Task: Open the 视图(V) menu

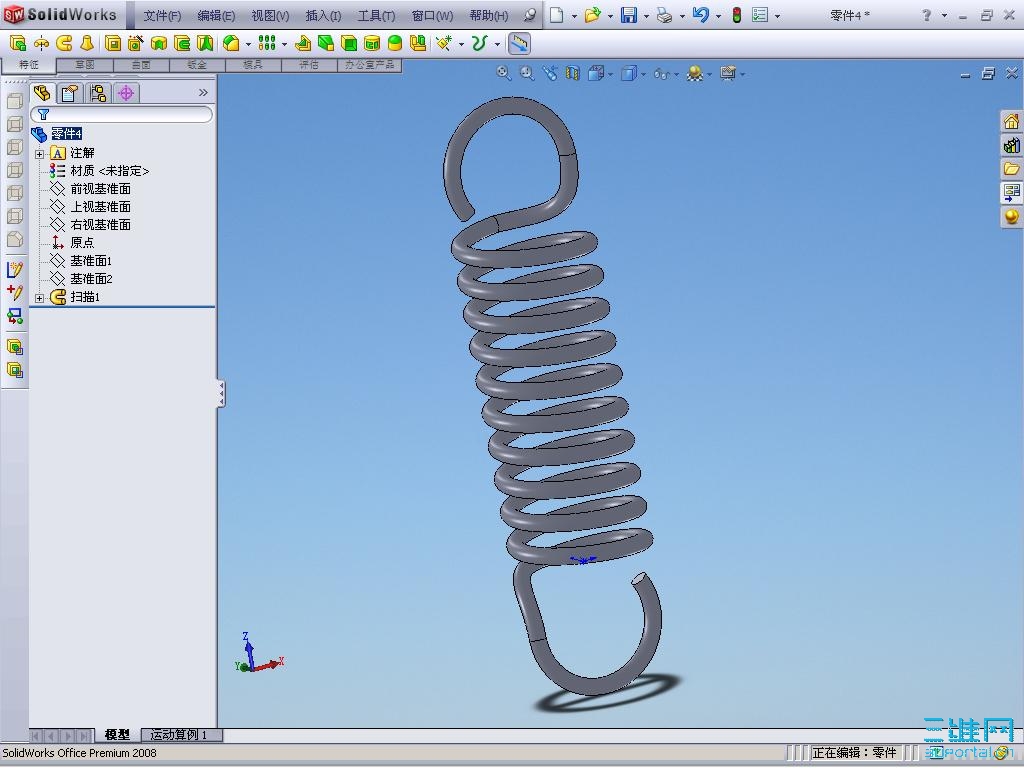Action: (x=270, y=16)
